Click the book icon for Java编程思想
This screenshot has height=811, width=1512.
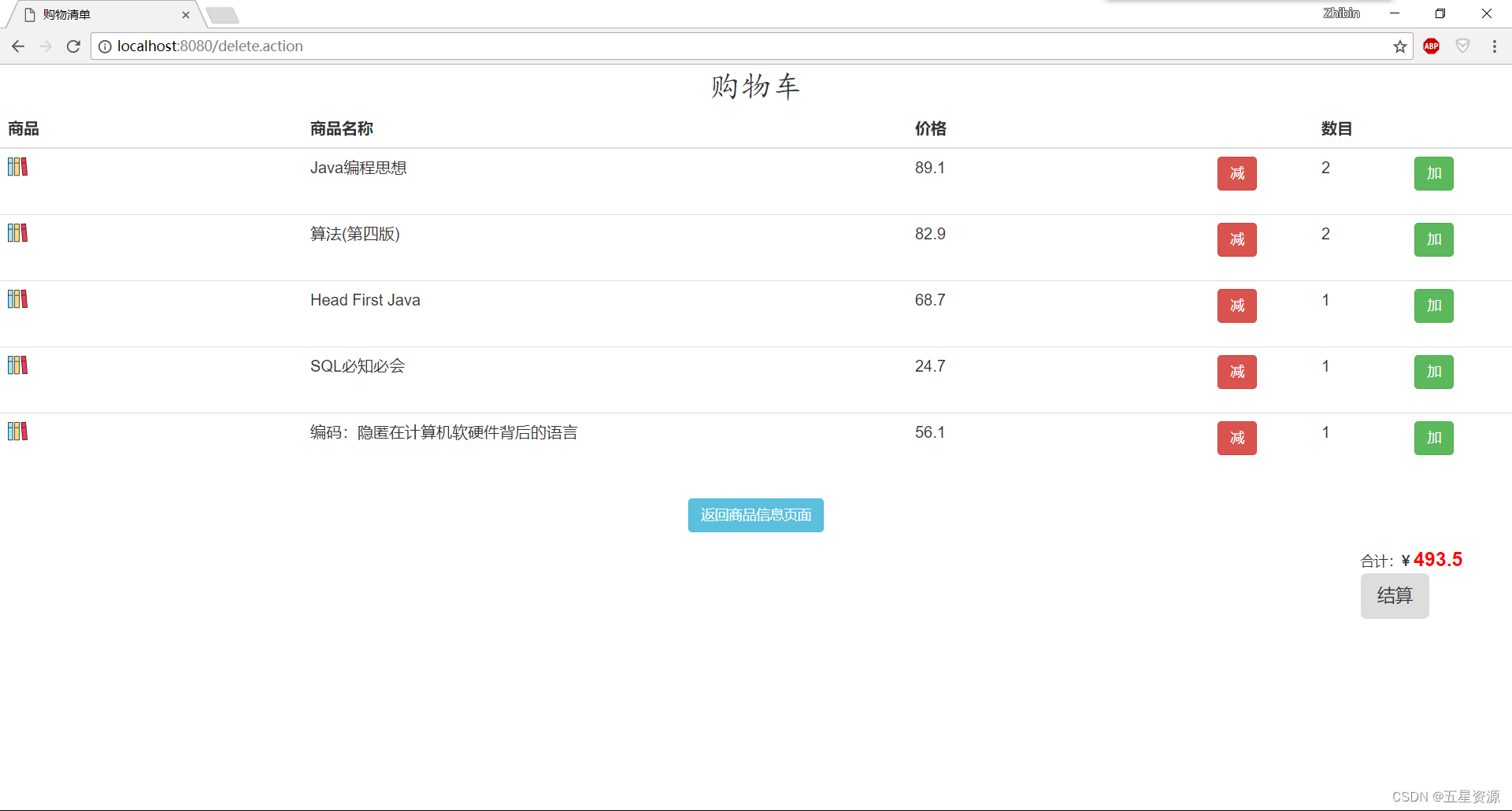click(x=17, y=167)
